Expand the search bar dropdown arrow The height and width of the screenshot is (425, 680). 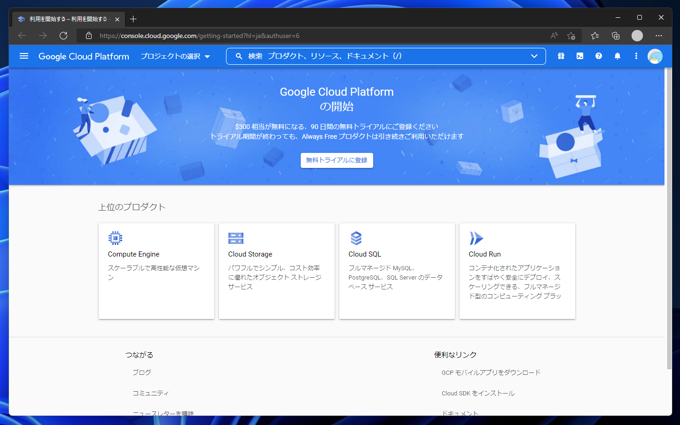pyautogui.click(x=534, y=56)
